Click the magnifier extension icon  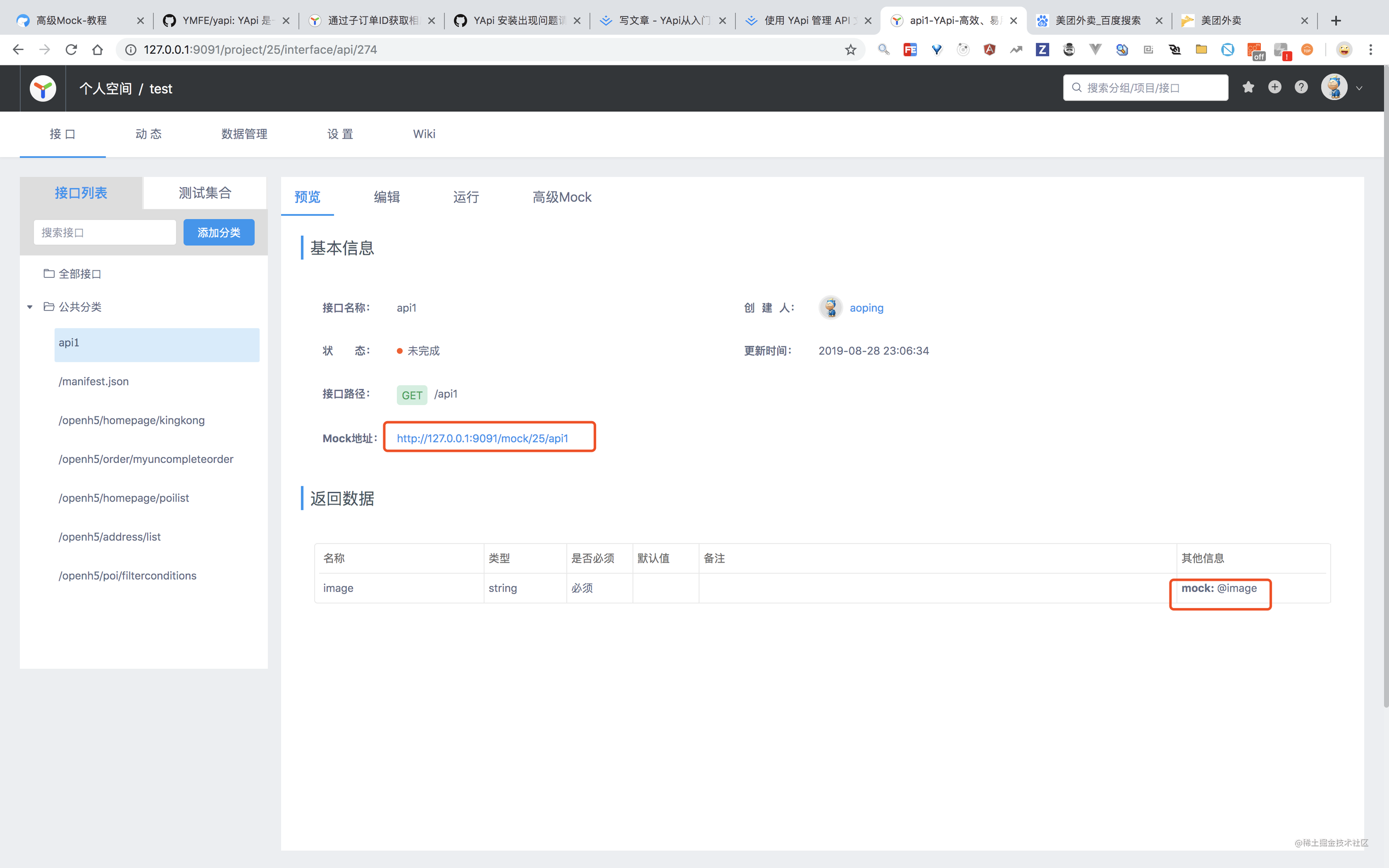[884, 50]
